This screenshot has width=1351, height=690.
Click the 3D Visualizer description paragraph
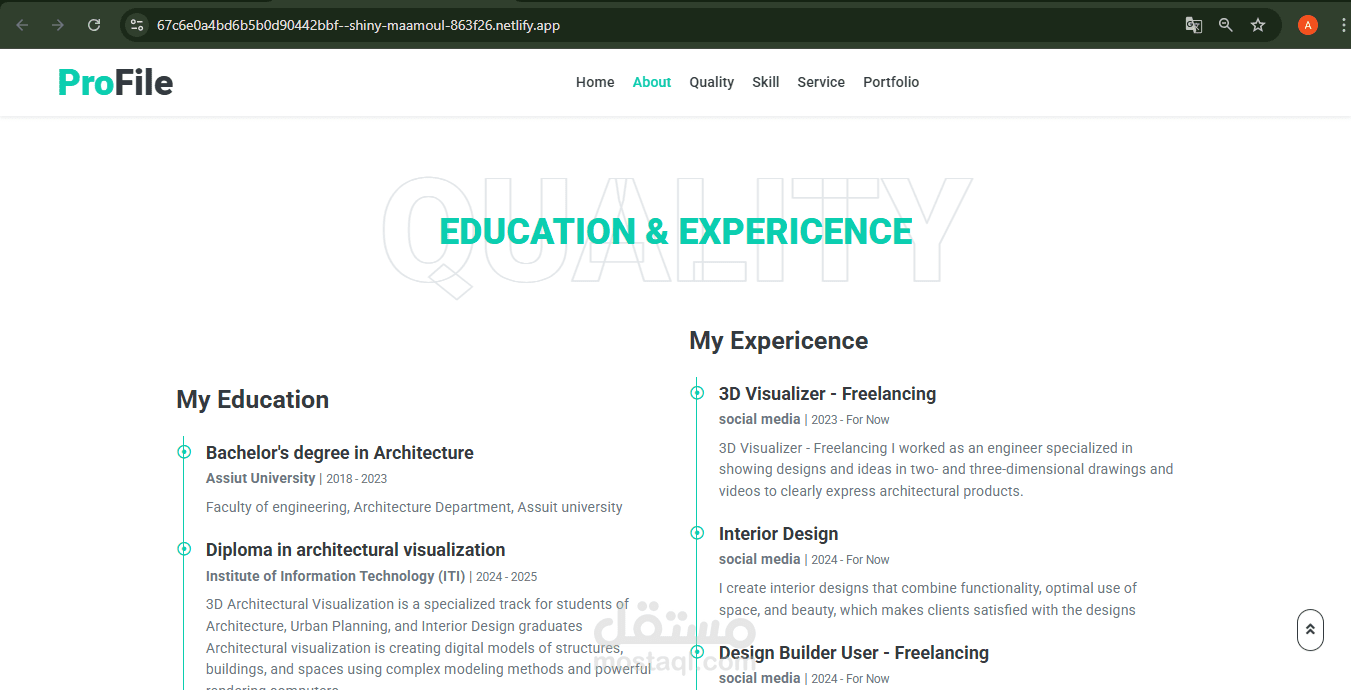(946, 469)
